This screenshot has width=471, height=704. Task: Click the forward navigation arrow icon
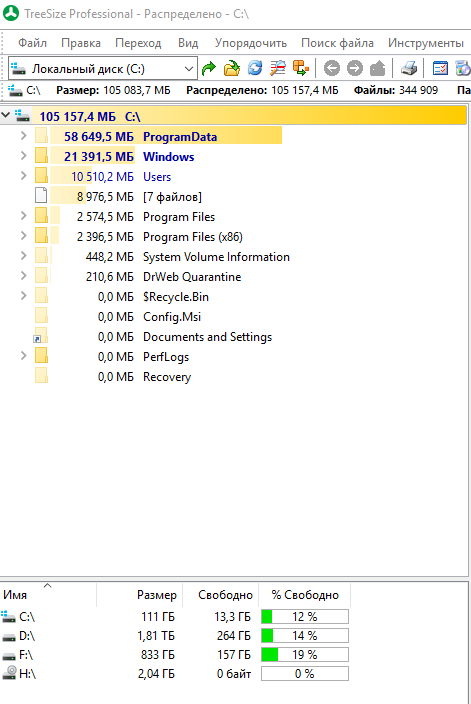click(x=355, y=69)
